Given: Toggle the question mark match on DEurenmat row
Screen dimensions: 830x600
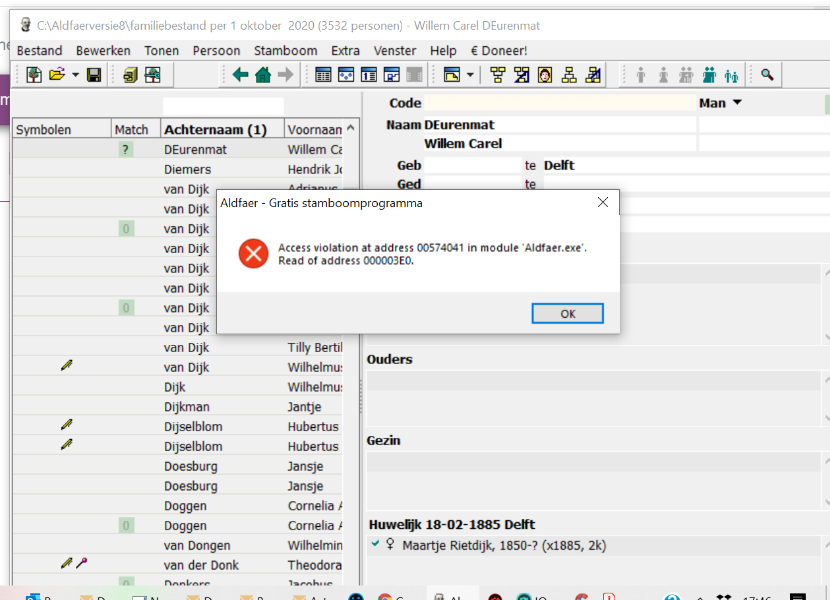Looking at the screenshot, I should [x=126, y=149].
